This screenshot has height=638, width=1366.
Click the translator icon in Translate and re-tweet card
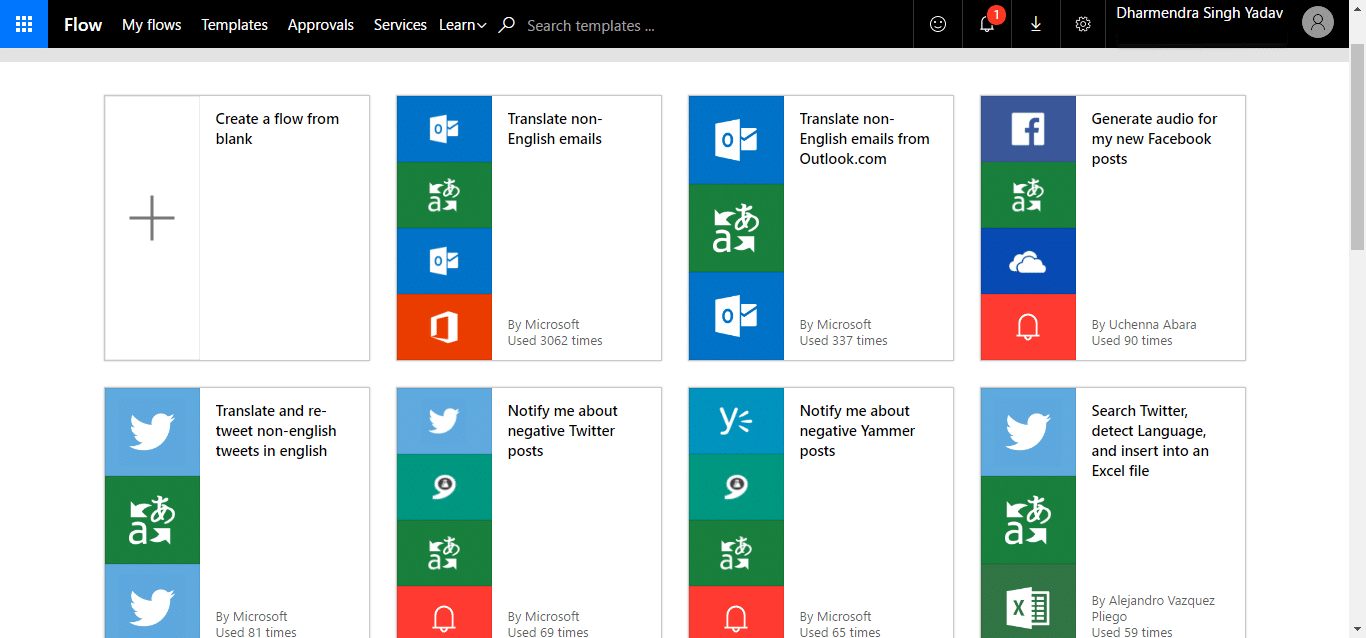tap(152, 520)
